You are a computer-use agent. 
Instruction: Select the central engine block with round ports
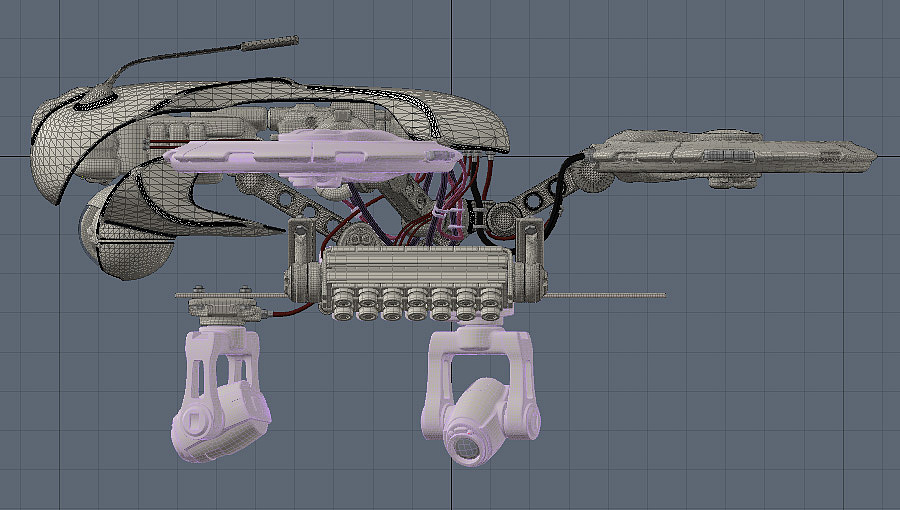click(x=416, y=282)
